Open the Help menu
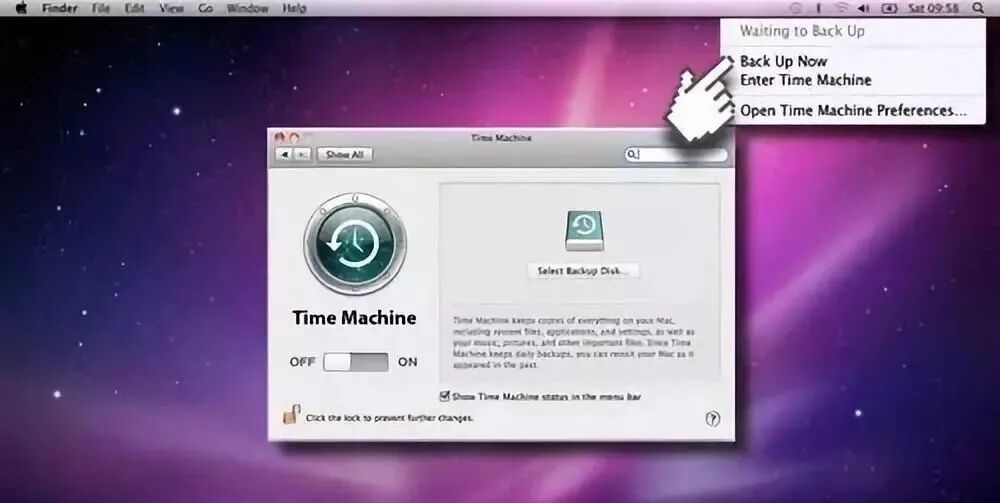This screenshot has width=1000, height=503. tap(294, 8)
